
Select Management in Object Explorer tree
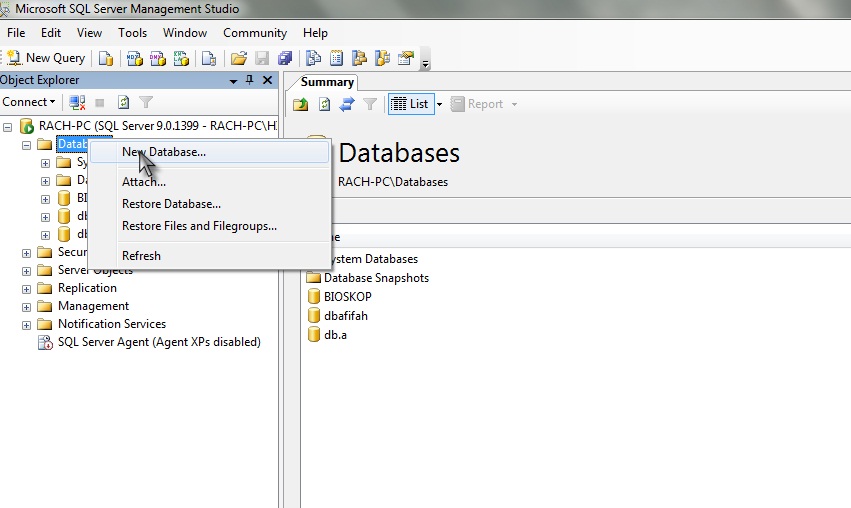click(x=93, y=306)
